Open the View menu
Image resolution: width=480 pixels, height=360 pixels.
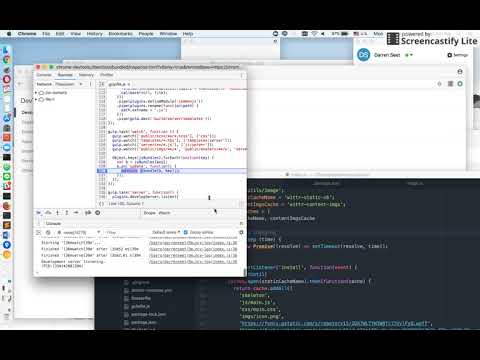(76, 34)
